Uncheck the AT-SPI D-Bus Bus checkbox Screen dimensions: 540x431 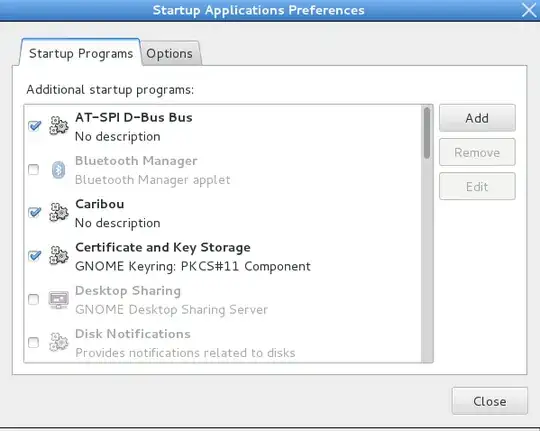click(34, 126)
